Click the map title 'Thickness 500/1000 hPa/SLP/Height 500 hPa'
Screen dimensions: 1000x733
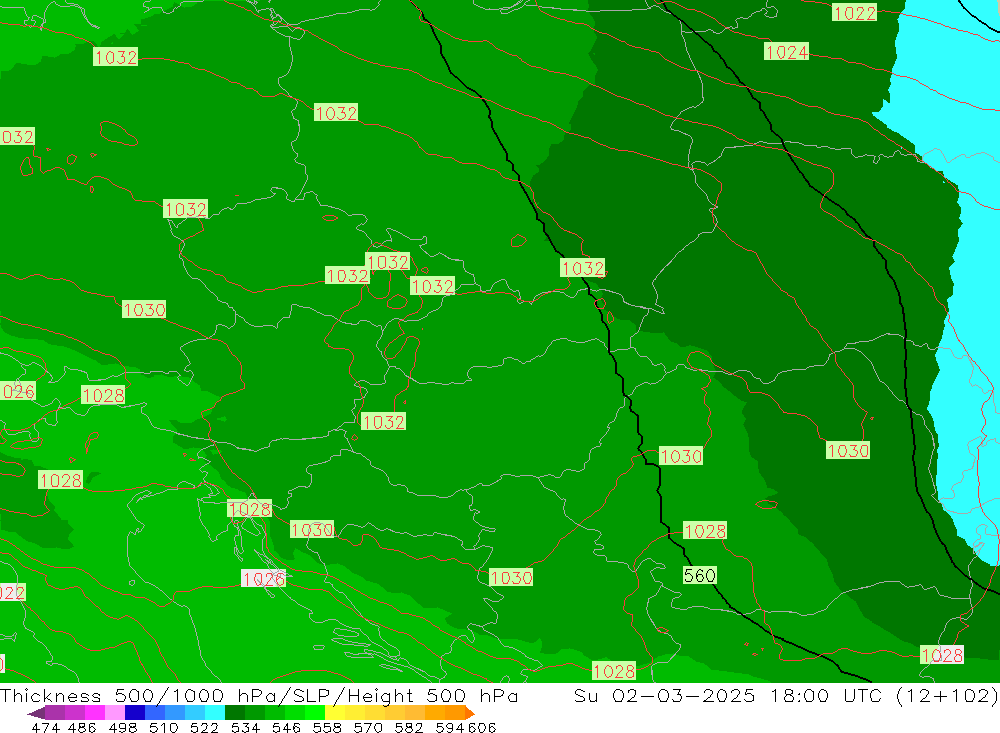pos(258,695)
